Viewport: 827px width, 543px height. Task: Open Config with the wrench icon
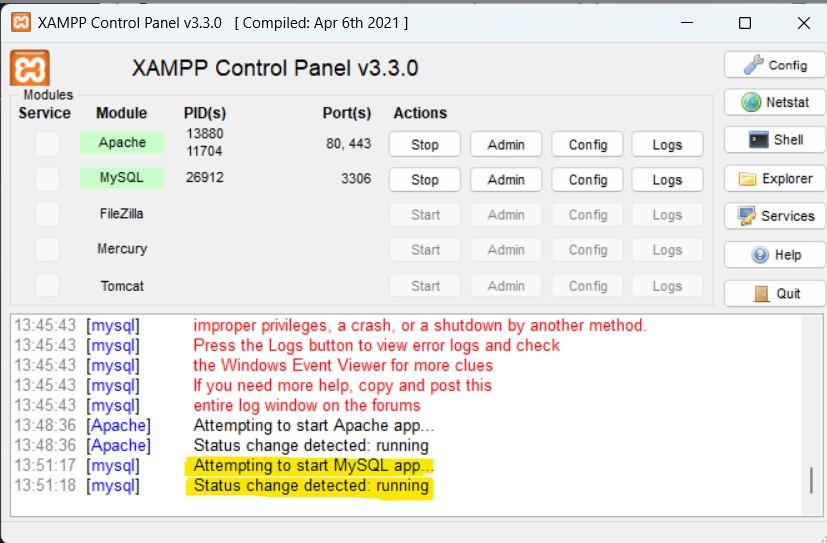coord(775,65)
